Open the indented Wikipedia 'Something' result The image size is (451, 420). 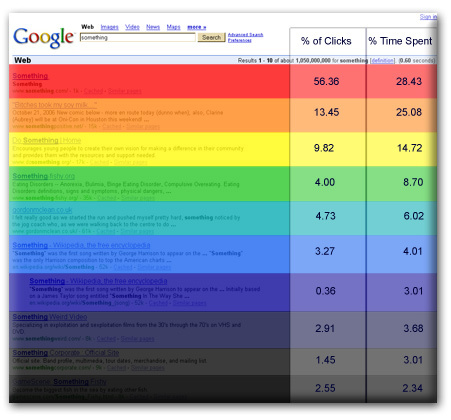pos(98,281)
